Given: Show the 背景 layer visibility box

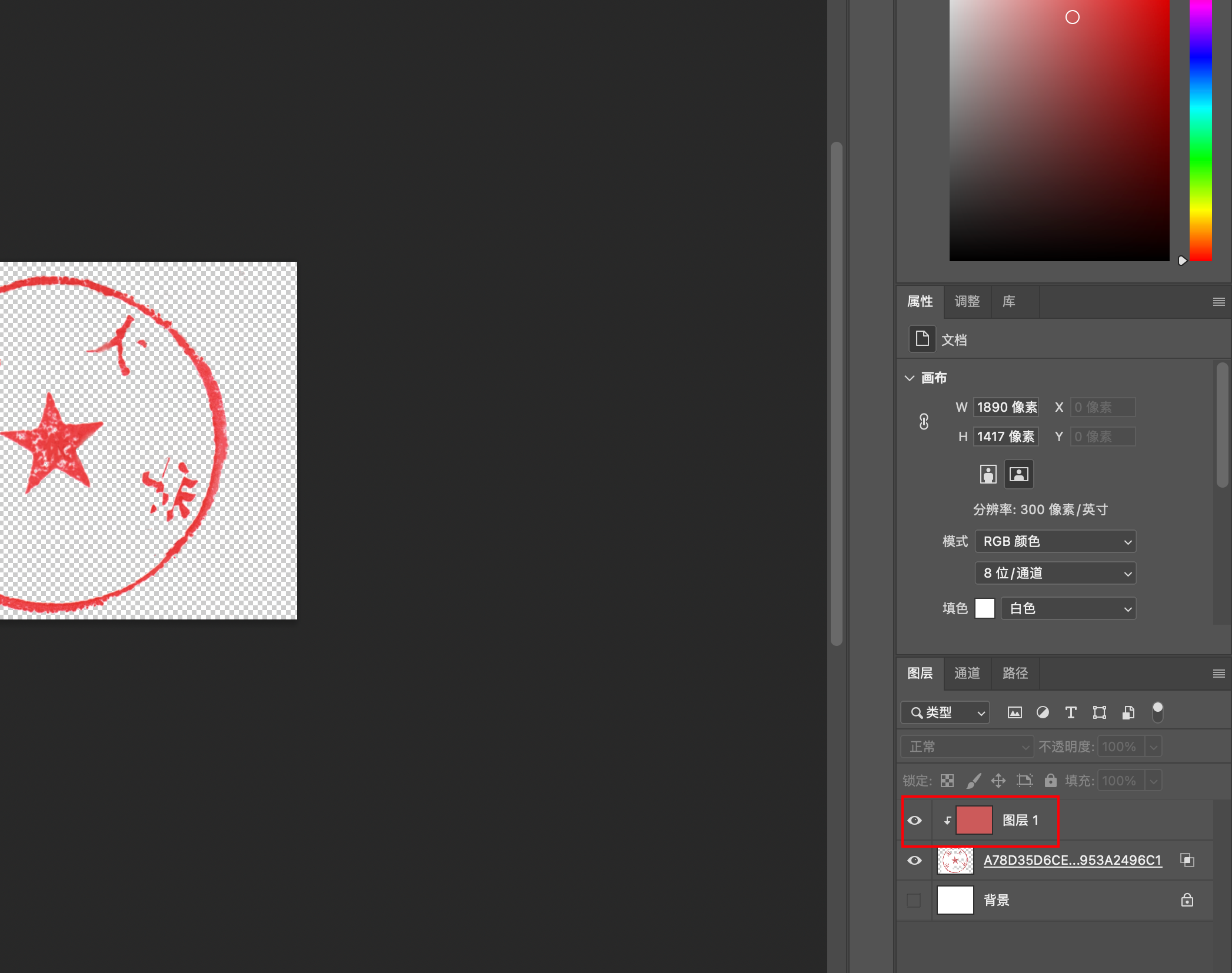Looking at the screenshot, I should click(914, 900).
